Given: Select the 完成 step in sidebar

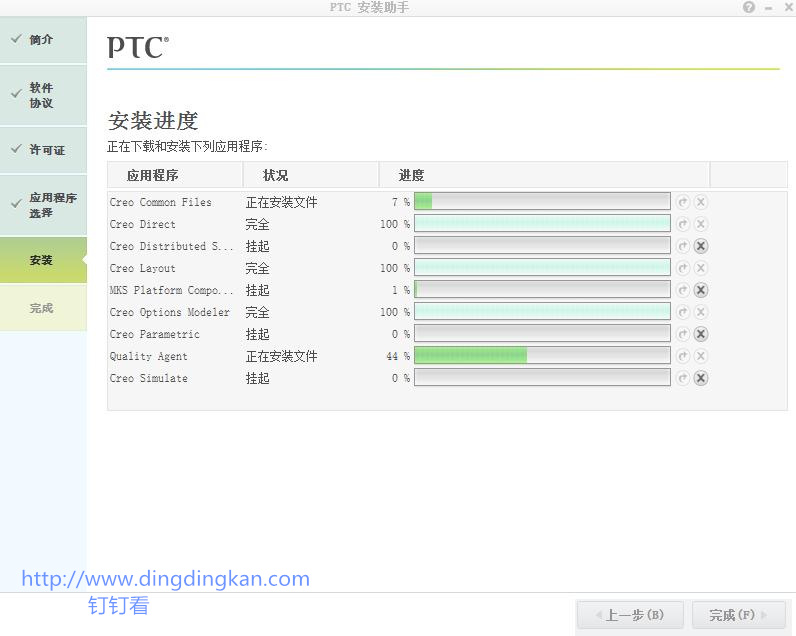Looking at the screenshot, I should coord(43,308).
